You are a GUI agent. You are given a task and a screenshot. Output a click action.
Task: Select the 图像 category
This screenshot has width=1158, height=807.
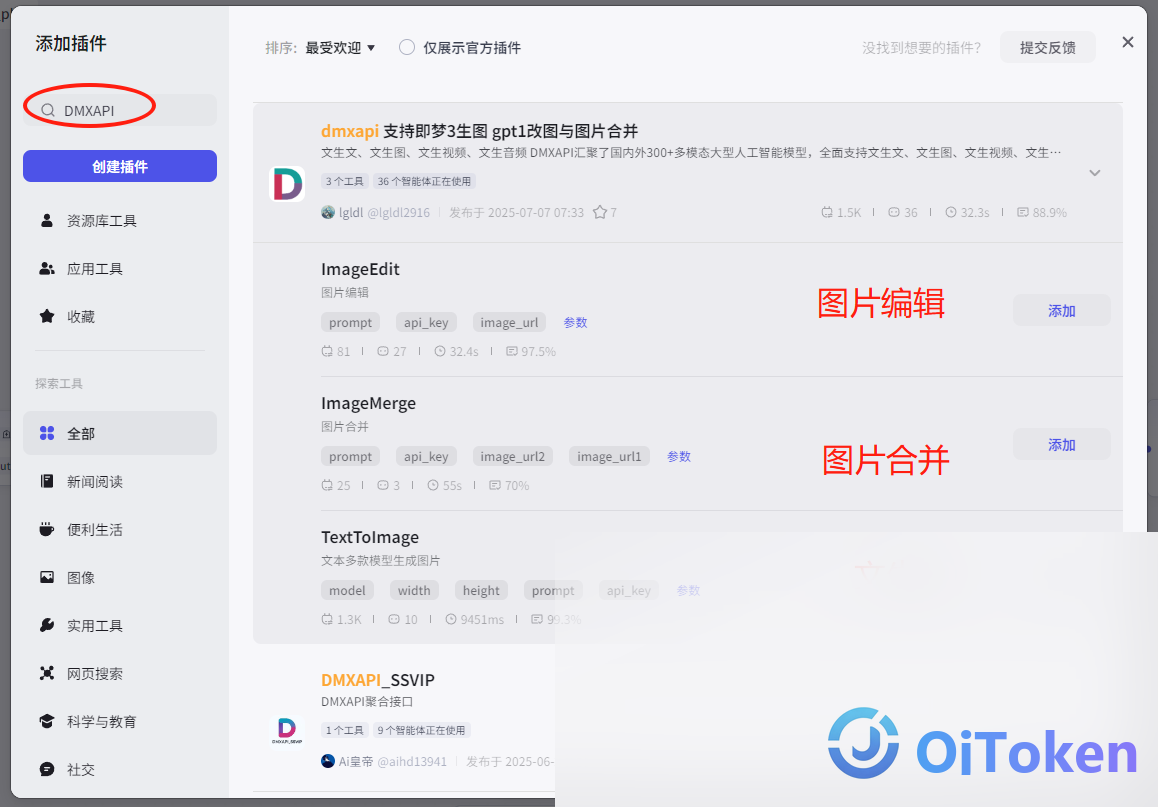(120, 577)
